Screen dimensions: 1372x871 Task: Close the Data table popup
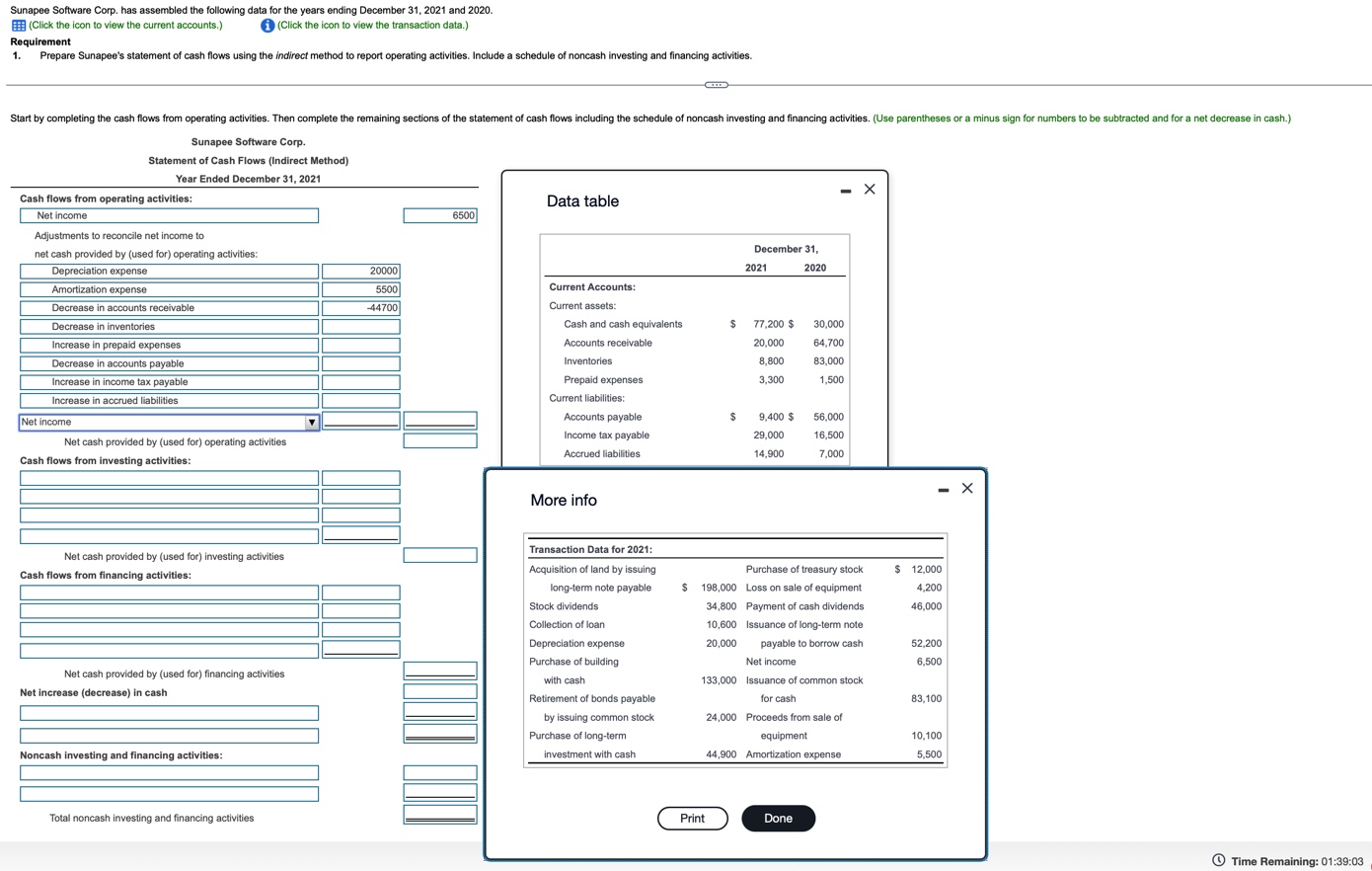click(x=870, y=189)
